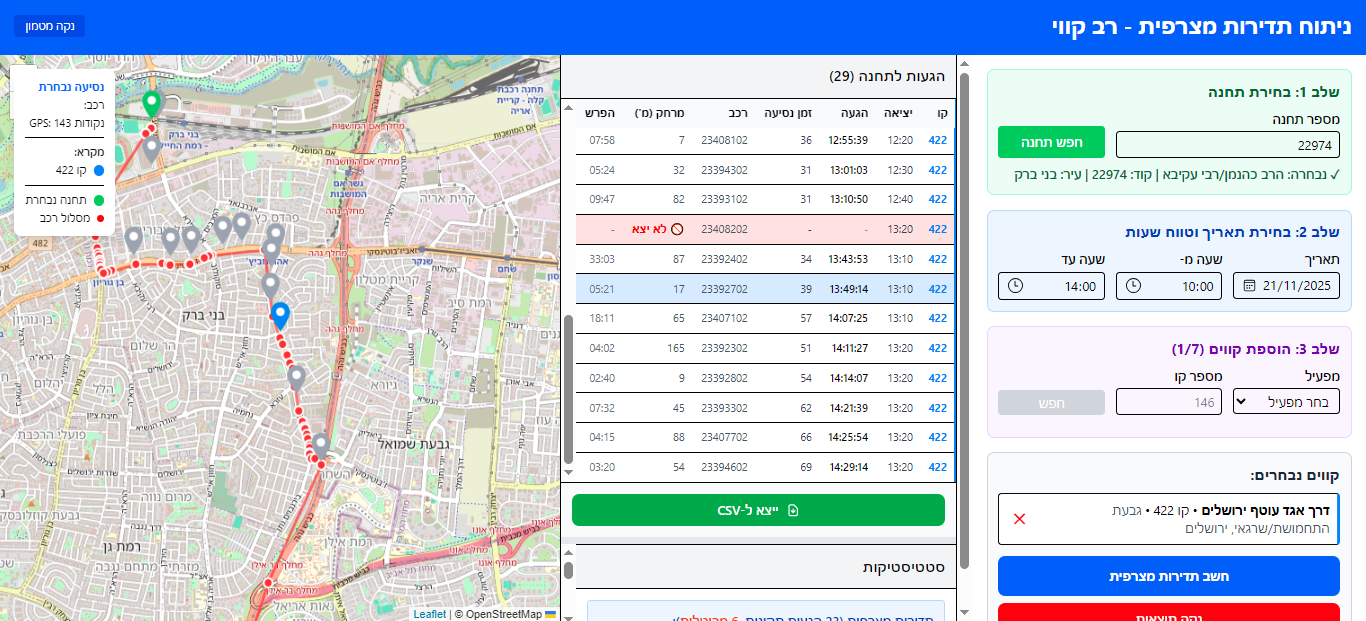Click the 'מספר קו' line number input
Screen dimensions: 1366x621
[1168, 402]
